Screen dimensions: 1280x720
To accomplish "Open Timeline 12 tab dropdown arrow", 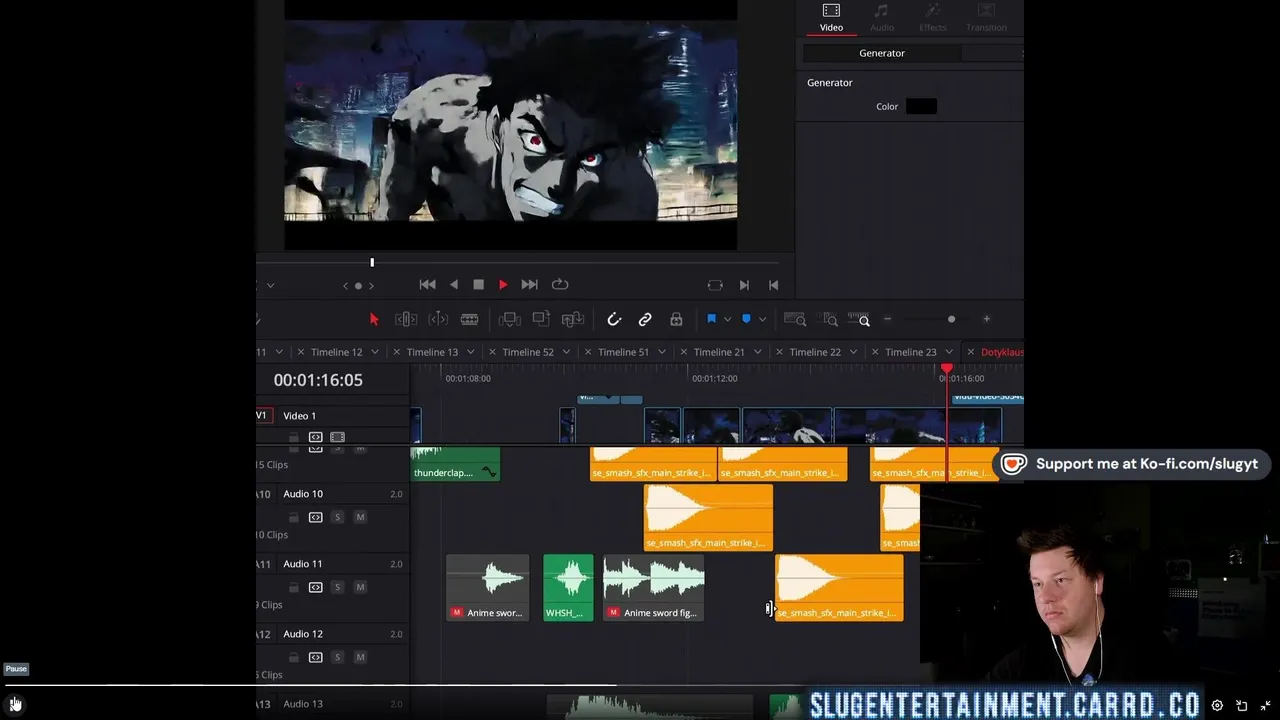I will point(375,352).
